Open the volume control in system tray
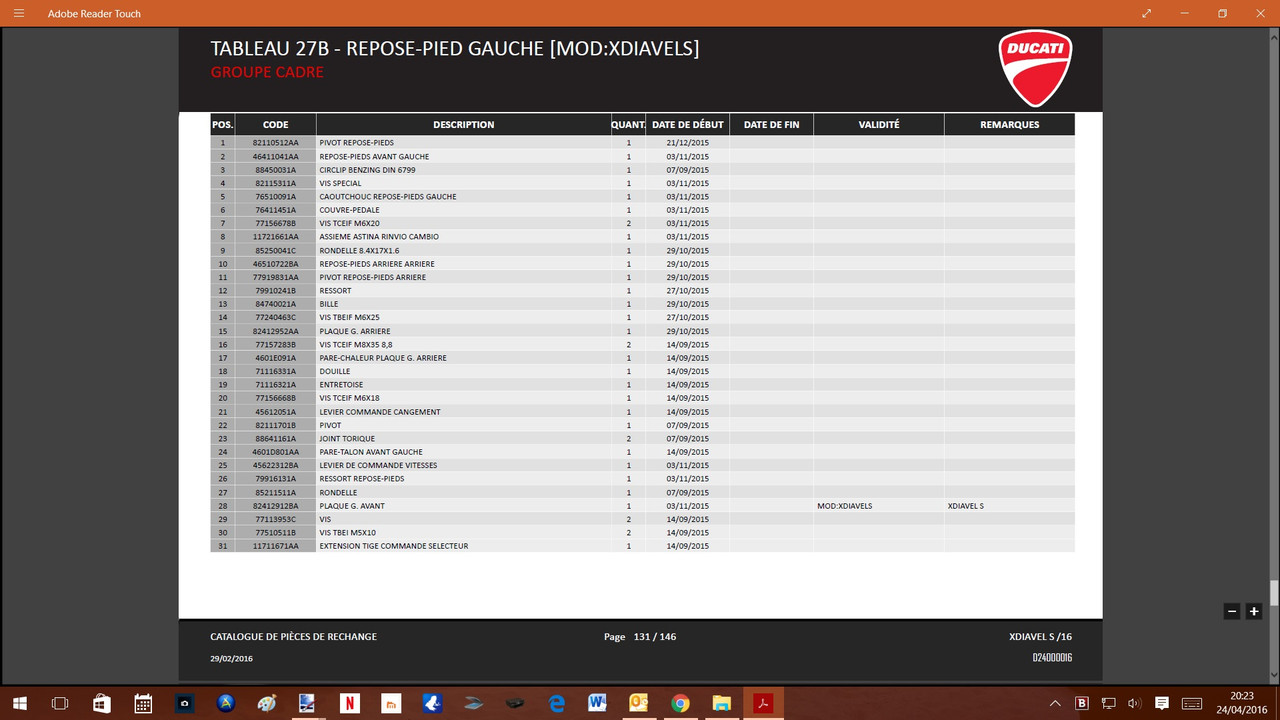 click(1134, 703)
